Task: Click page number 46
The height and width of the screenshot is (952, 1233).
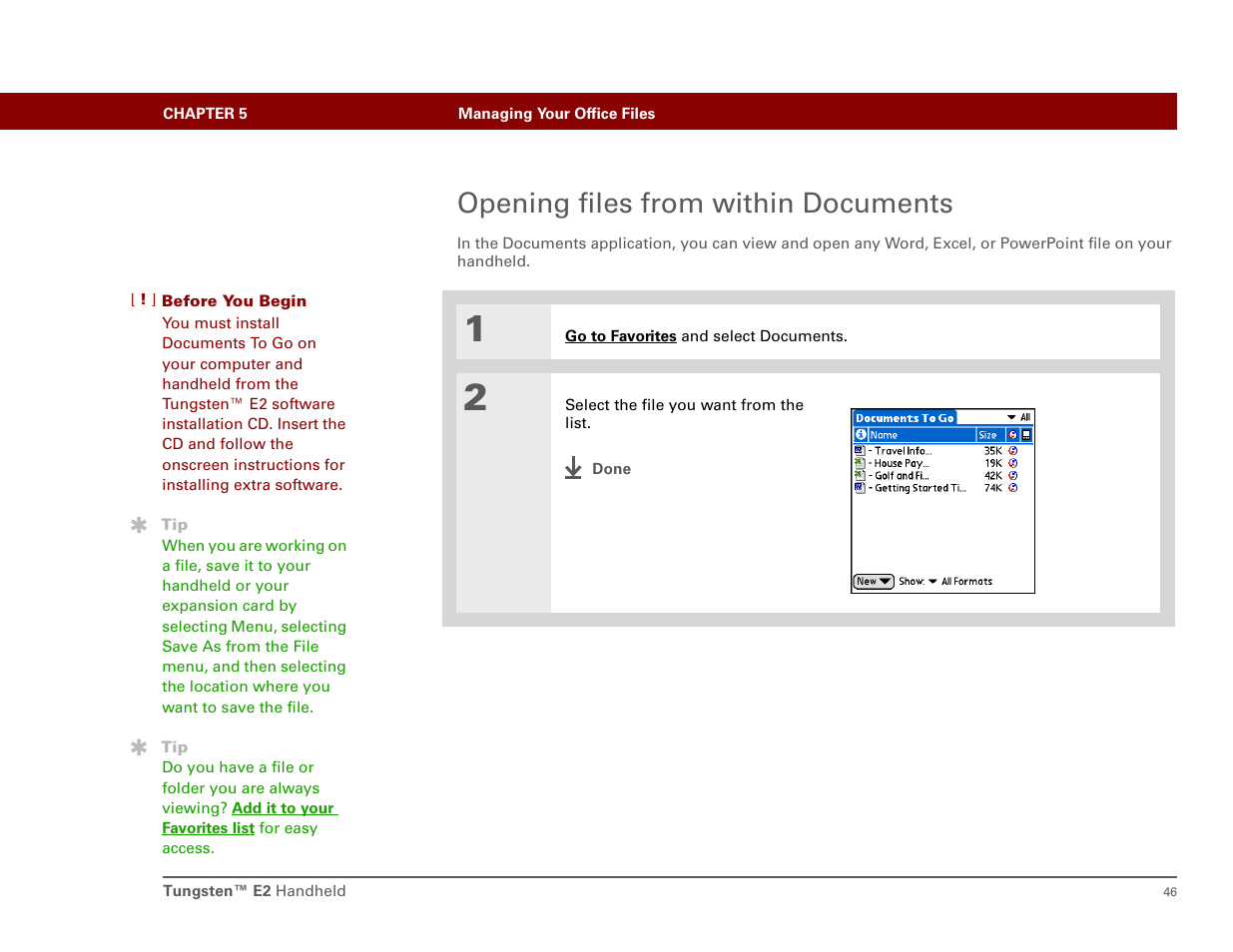Action: (x=1169, y=892)
